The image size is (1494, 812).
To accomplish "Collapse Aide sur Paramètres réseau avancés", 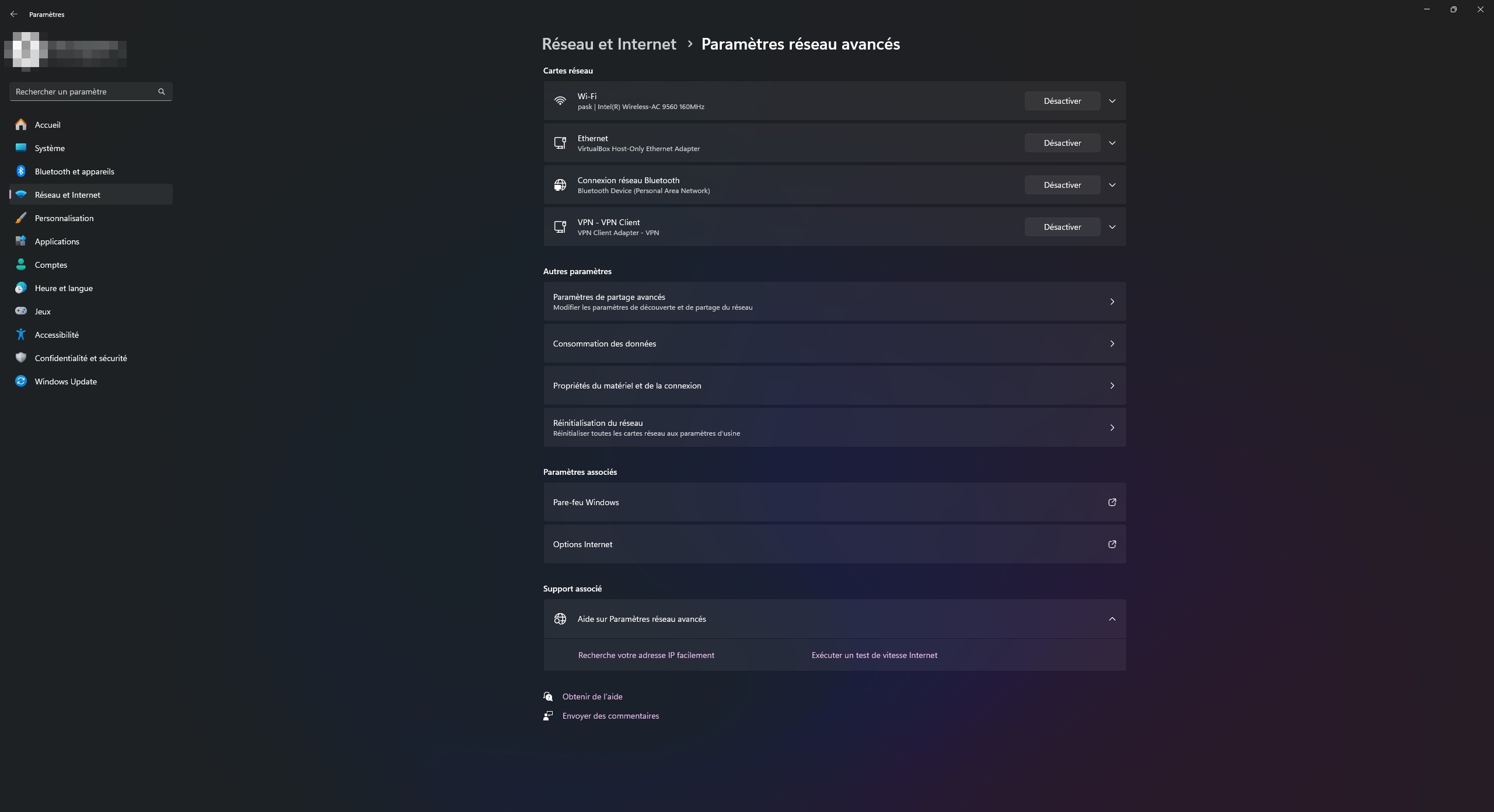I will (1112, 619).
